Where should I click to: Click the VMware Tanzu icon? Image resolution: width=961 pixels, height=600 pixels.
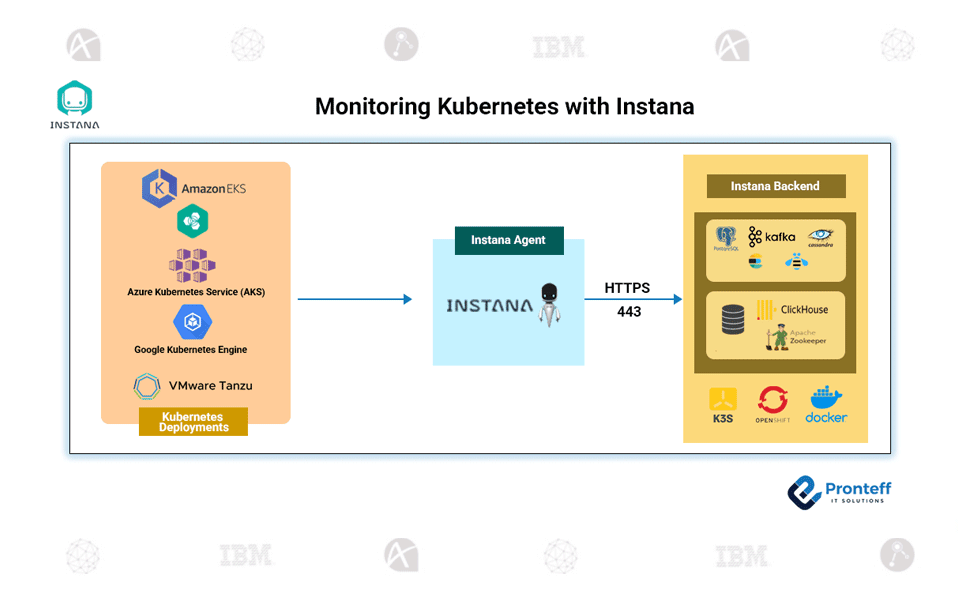pyautogui.click(x=147, y=386)
